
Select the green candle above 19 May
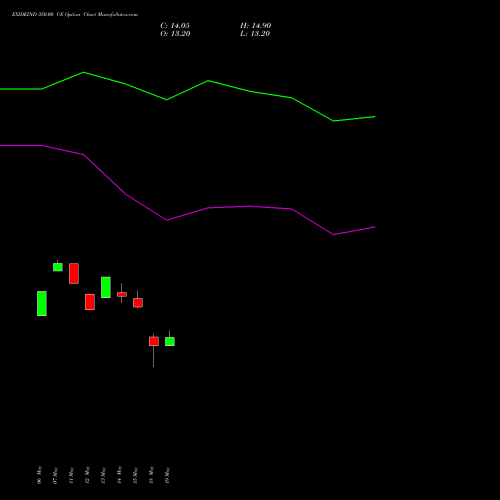click(170, 341)
